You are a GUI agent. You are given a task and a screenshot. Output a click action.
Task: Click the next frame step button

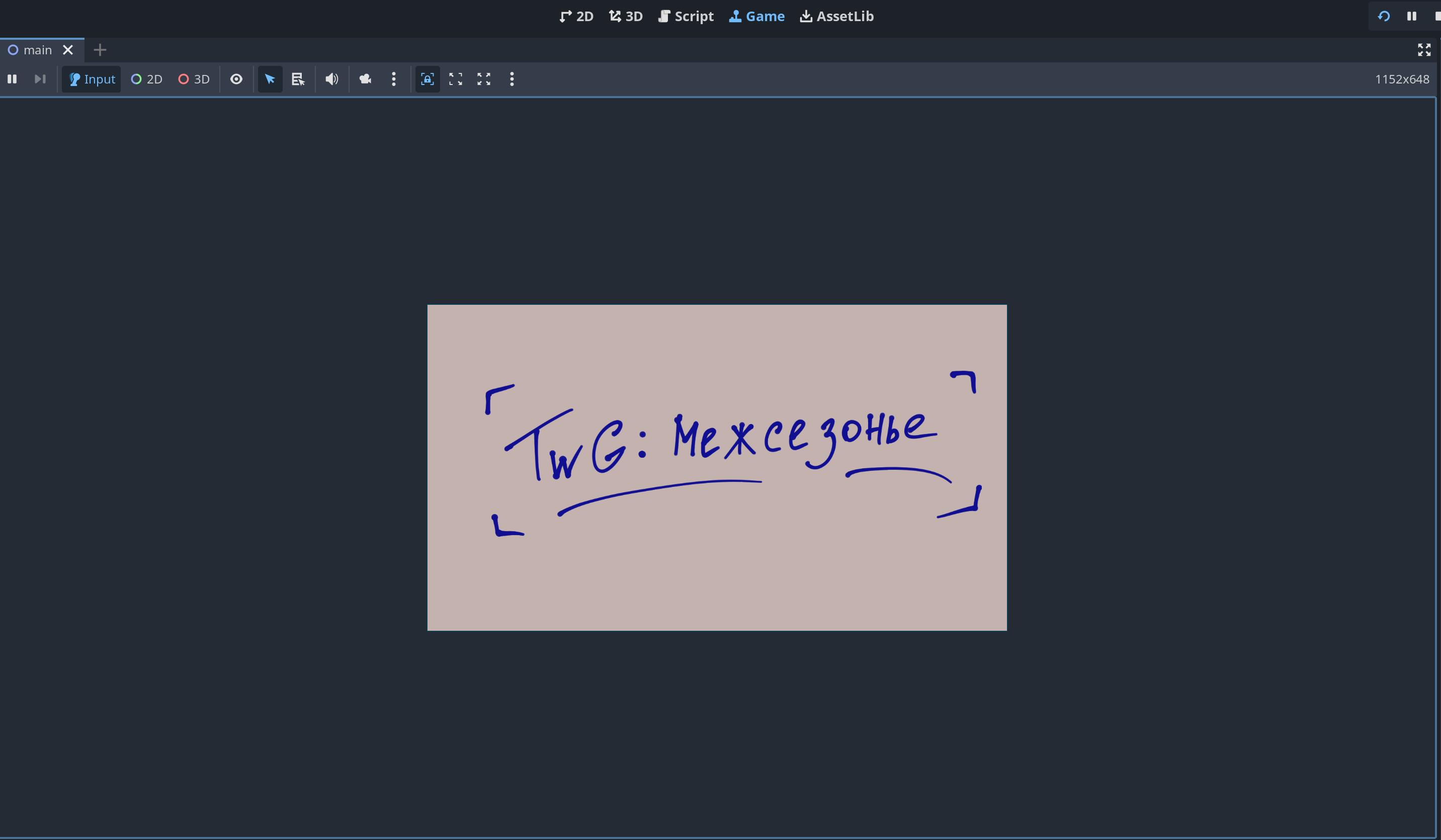click(x=39, y=79)
